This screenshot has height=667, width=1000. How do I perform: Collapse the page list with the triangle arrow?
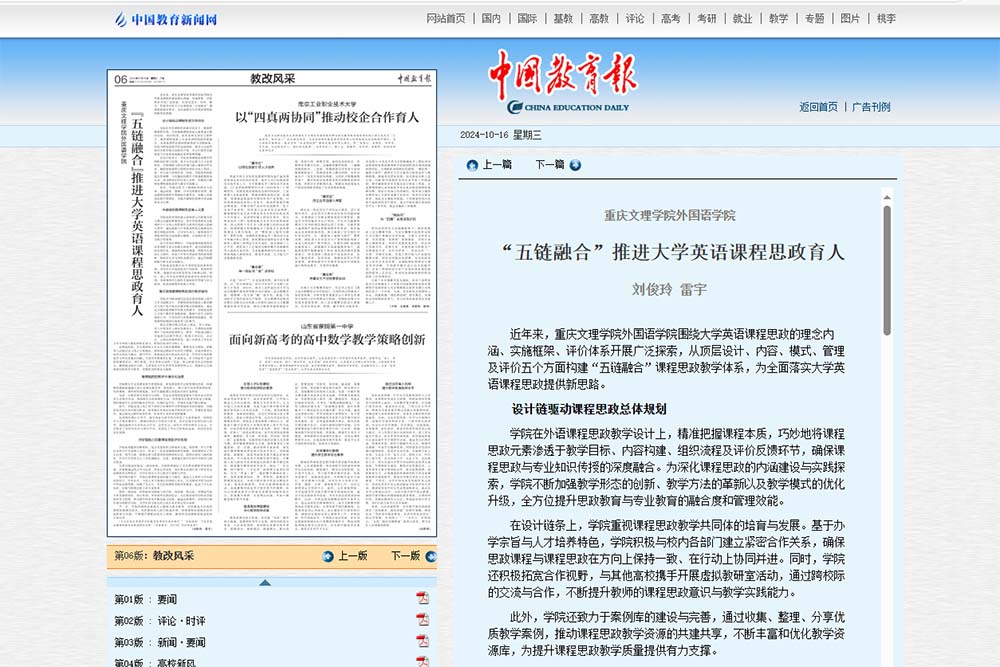[264, 582]
